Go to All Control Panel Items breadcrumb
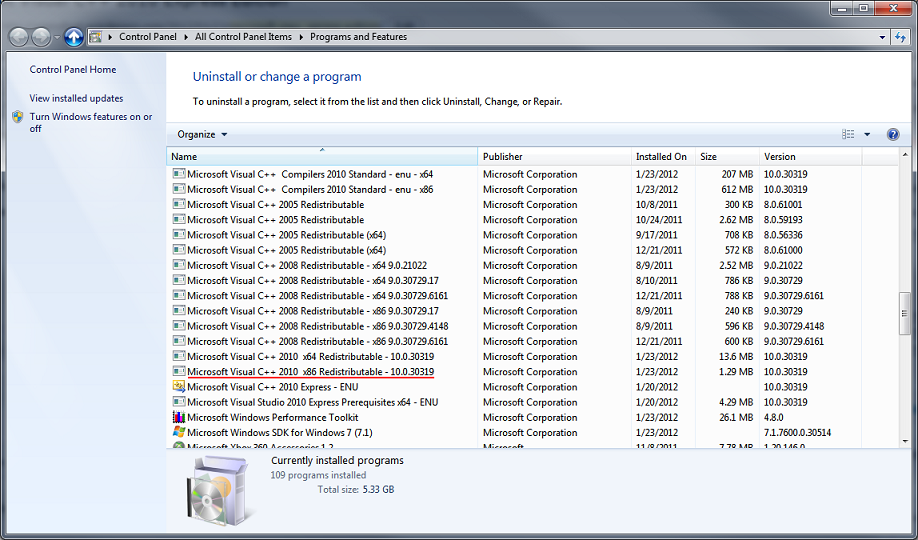This screenshot has height=540, width=918. tap(243, 37)
